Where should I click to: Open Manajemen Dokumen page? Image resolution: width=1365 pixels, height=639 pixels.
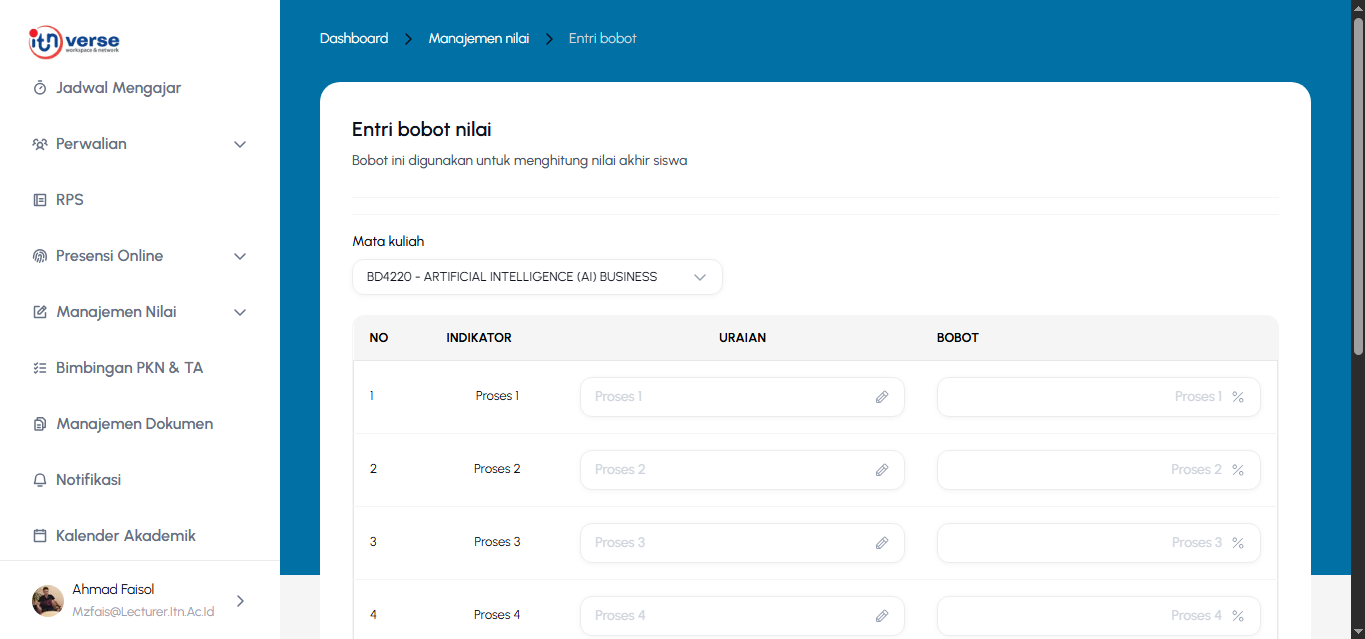[x=135, y=424]
